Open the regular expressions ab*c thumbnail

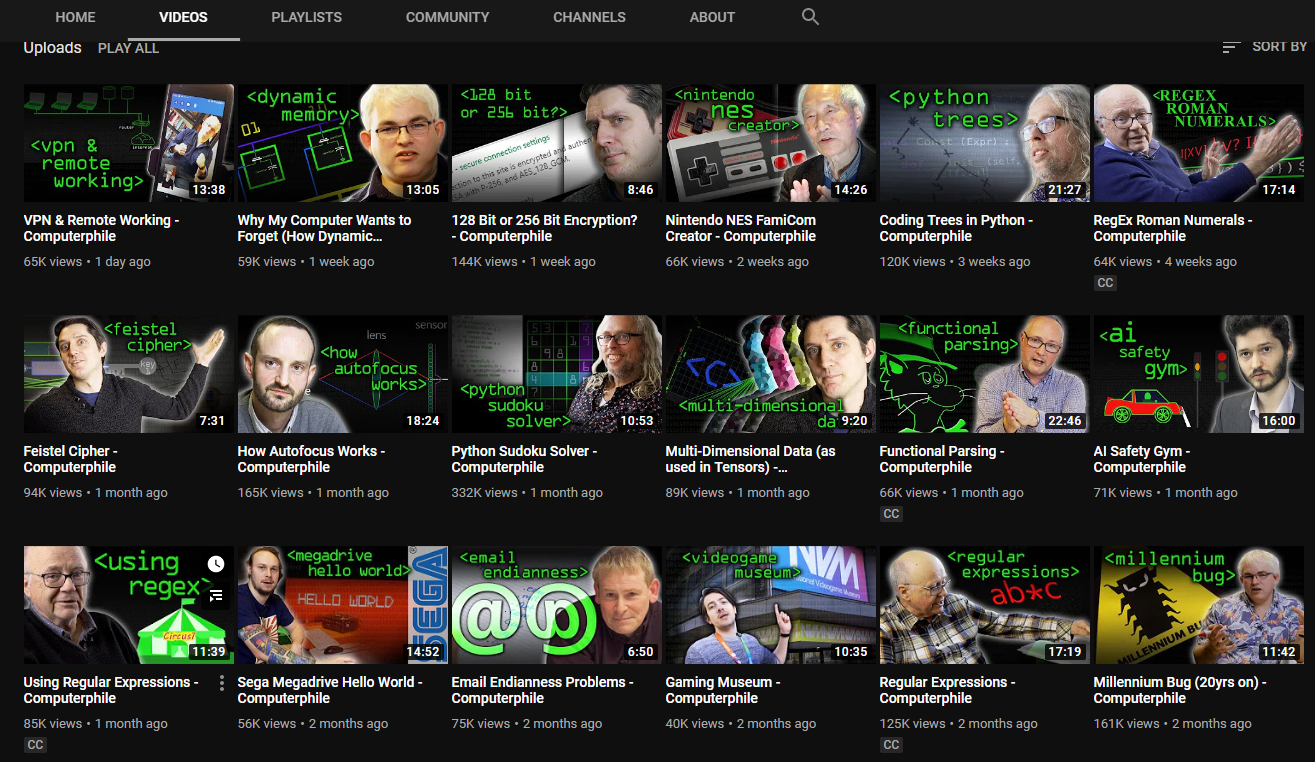click(x=985, y=605)
